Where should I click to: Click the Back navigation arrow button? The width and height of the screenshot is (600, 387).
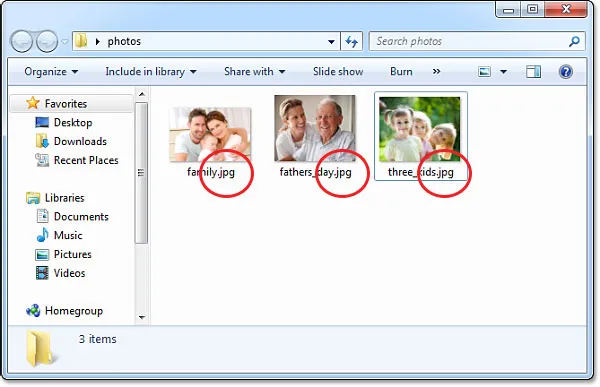21,41
